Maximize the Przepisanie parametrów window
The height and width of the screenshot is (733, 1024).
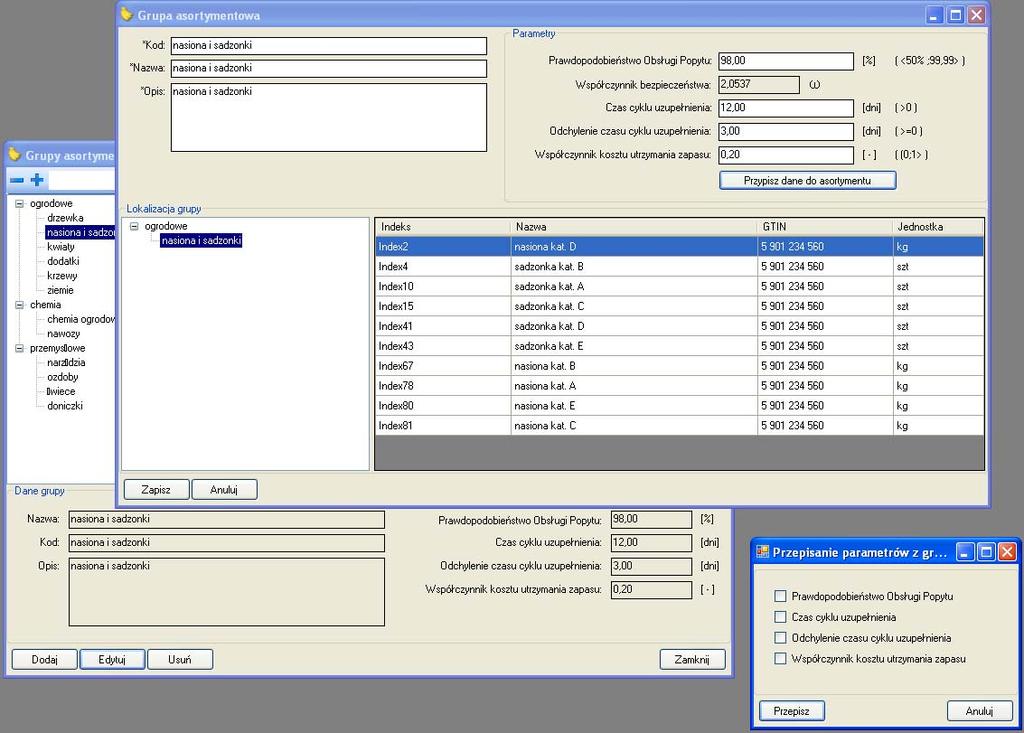[986, 553]
